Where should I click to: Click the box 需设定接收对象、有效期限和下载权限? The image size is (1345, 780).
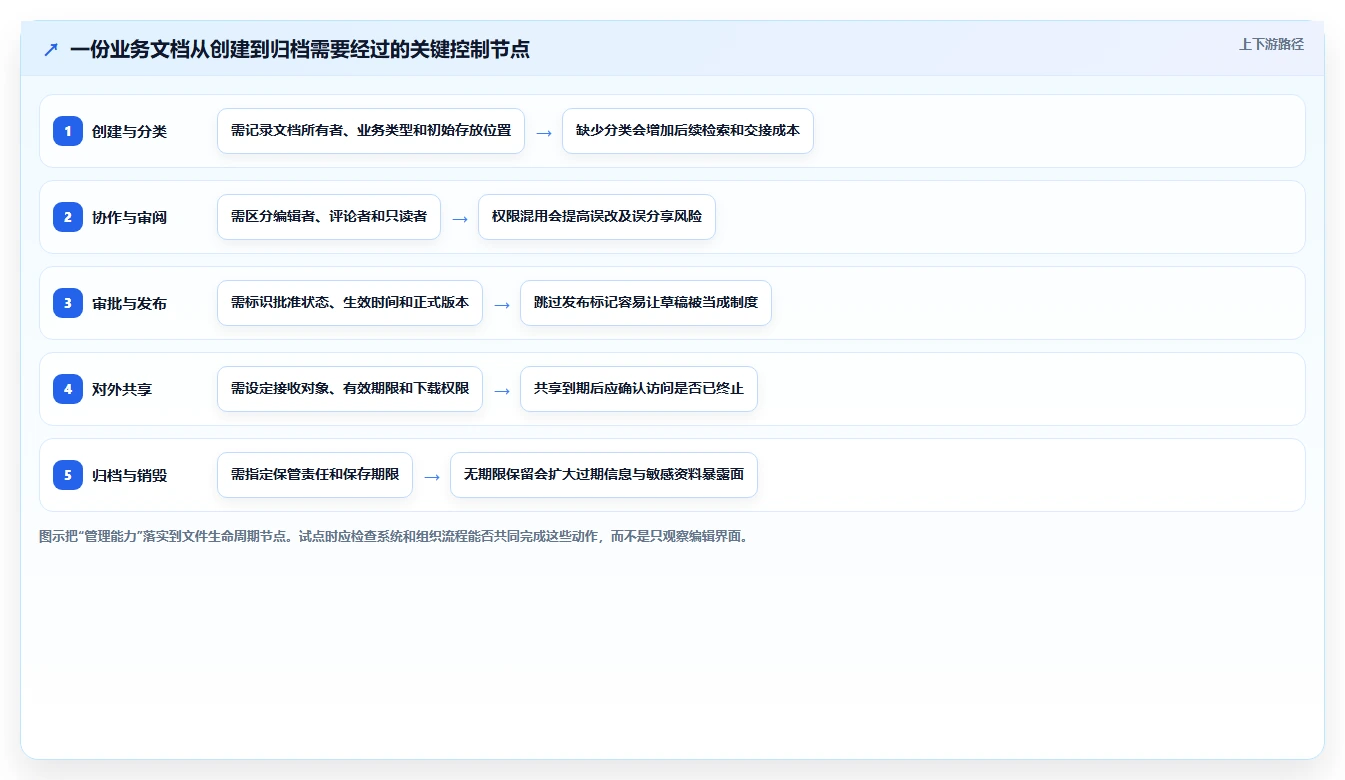(x=350, y=389)
